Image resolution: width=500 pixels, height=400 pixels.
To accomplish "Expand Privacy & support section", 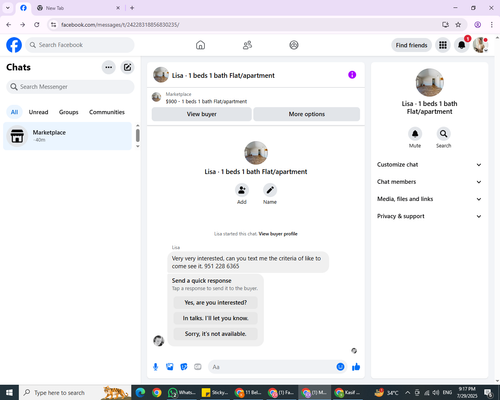I will [x=429, y=216].
